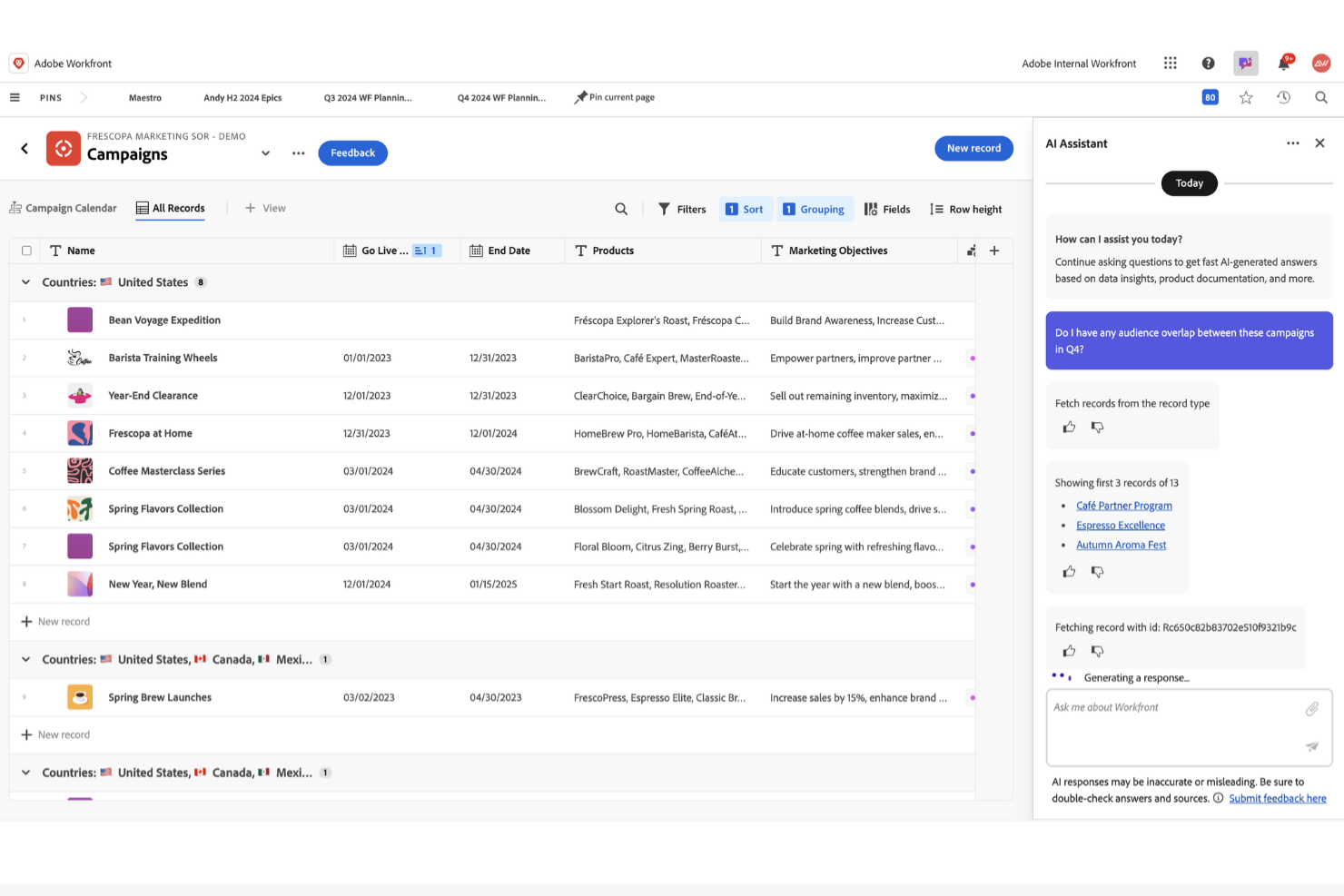Open the Grouping options
1344x896 pixels.
(x=815, y=209)
